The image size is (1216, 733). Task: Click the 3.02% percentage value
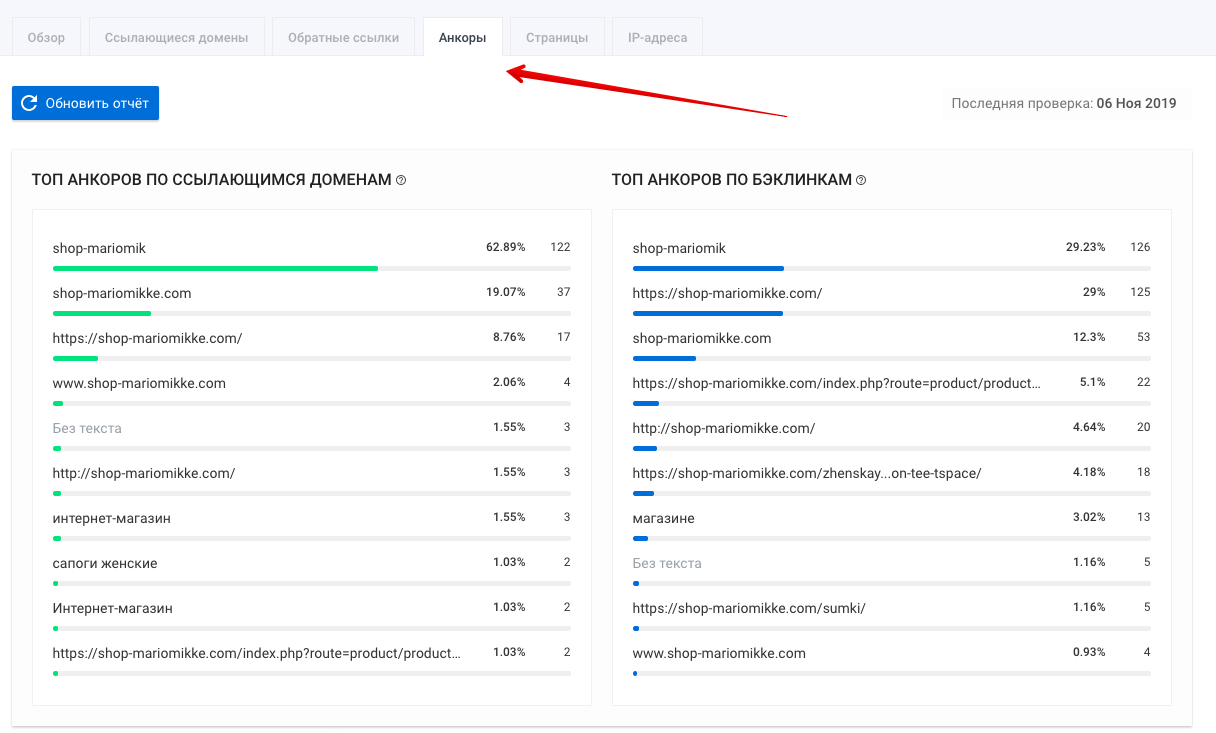pos(1089,517)
